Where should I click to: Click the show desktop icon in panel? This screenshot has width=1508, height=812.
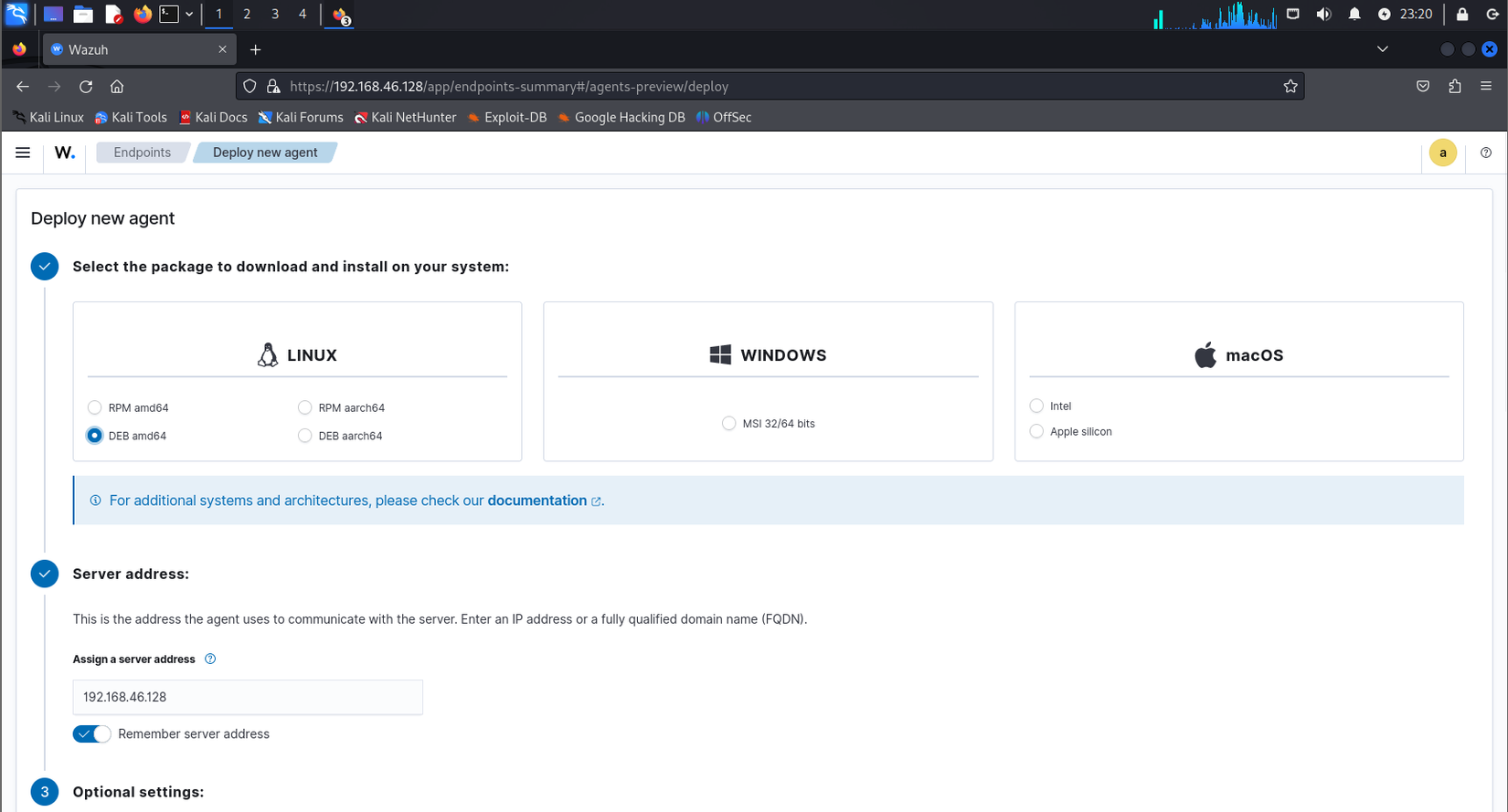point(53,14)
